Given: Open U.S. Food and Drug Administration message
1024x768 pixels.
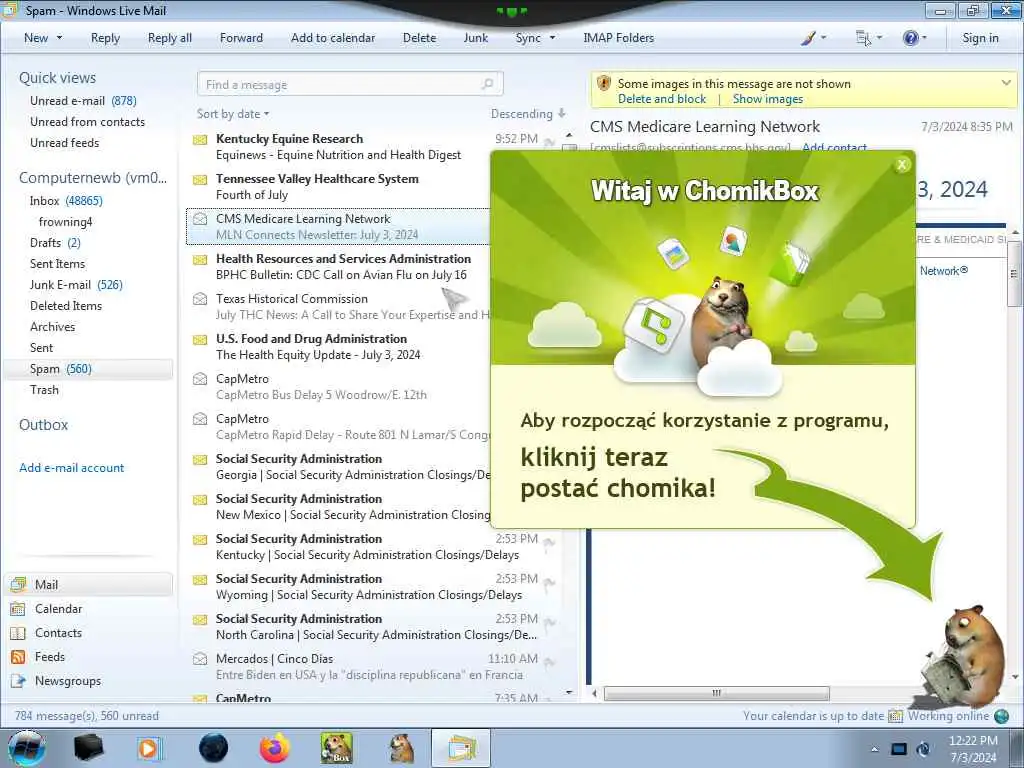Looking at the screenshot, I should pyautogui.click(x=340, y=346).
